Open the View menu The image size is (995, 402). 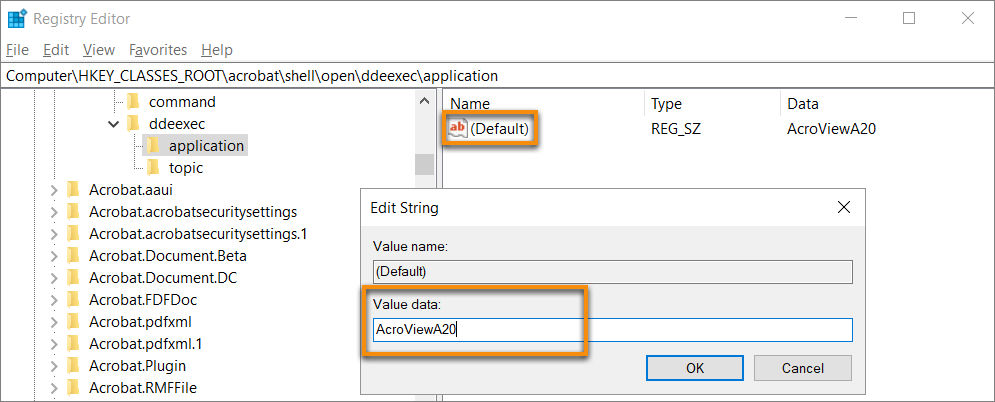[99, 49]
